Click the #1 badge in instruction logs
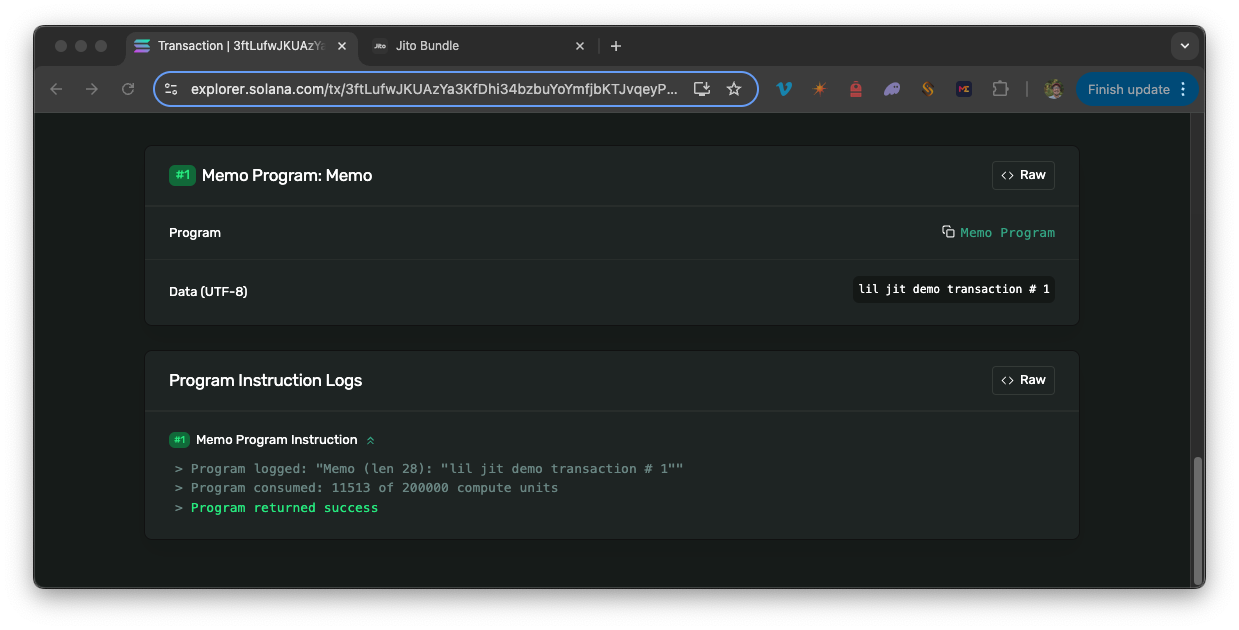Image resolution: width=1239 pixels, height=630 pixels. 180,440
